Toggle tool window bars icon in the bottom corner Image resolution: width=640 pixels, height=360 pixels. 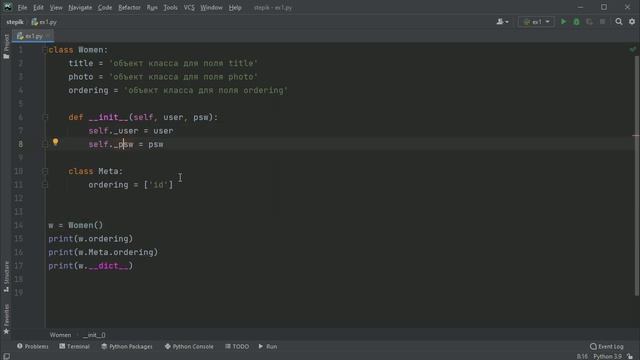pos(6,356)
